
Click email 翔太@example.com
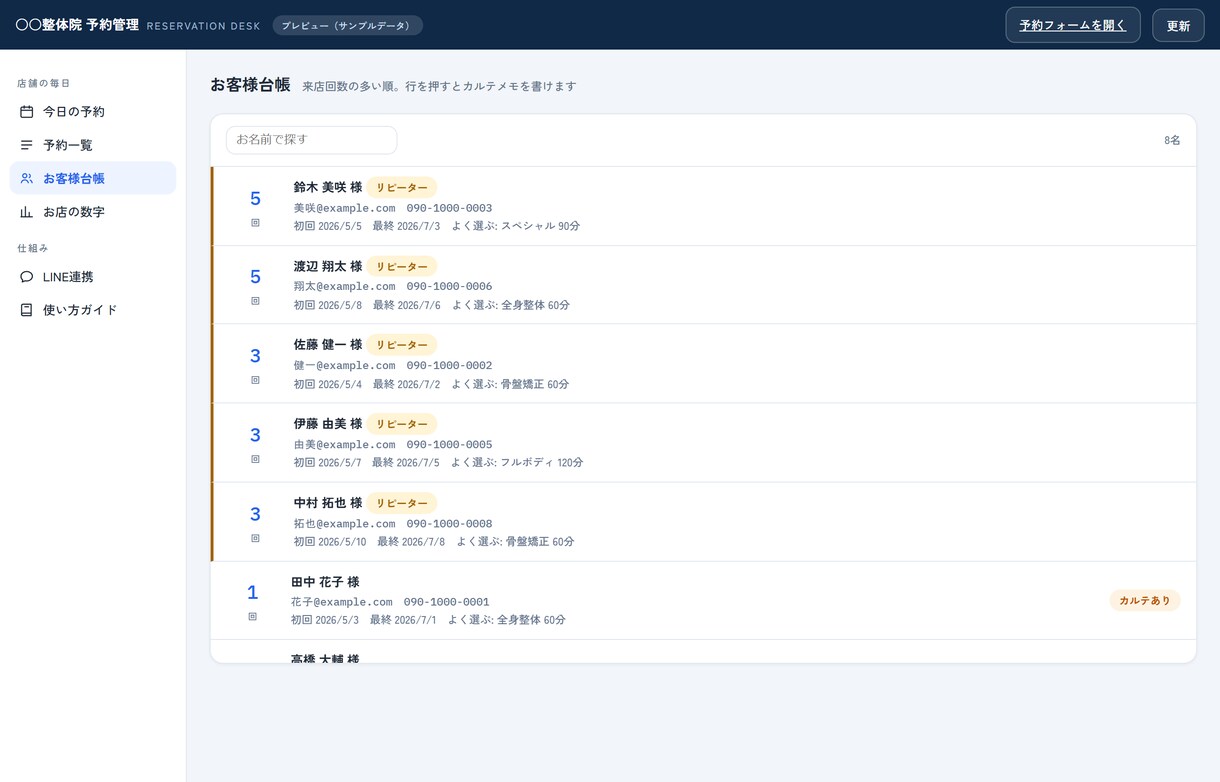pos(344,287)
